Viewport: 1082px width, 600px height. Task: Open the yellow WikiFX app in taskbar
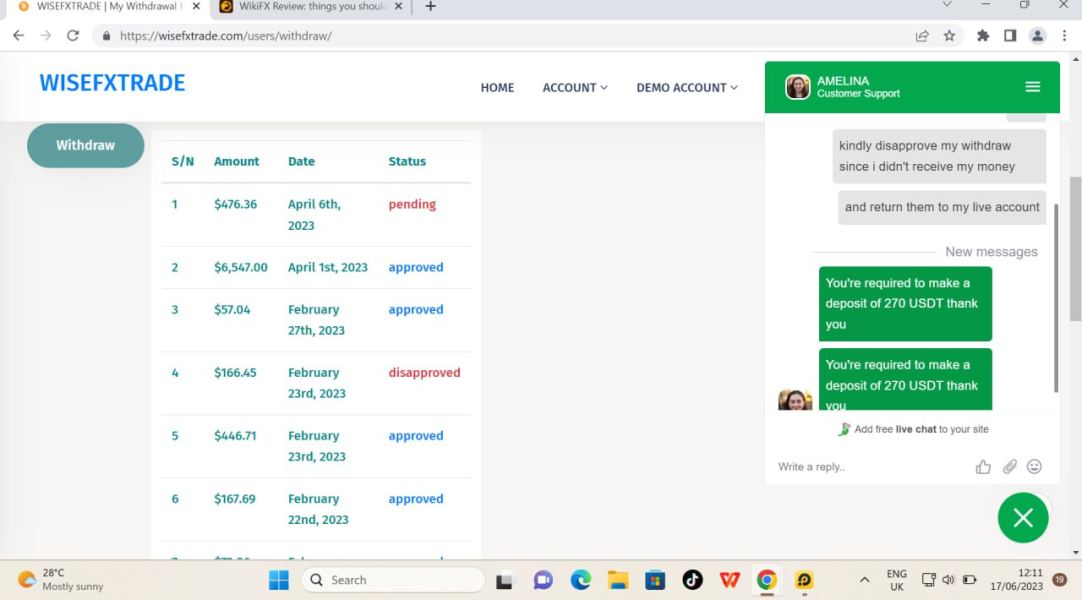804,581
